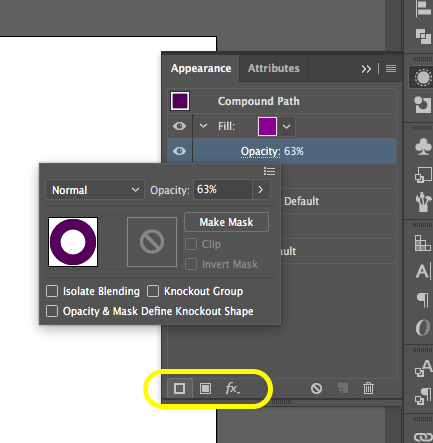Viewport: 433px width, 443px height.
Task: Click the Make Mask button
Action: click(x=226, y=222)
